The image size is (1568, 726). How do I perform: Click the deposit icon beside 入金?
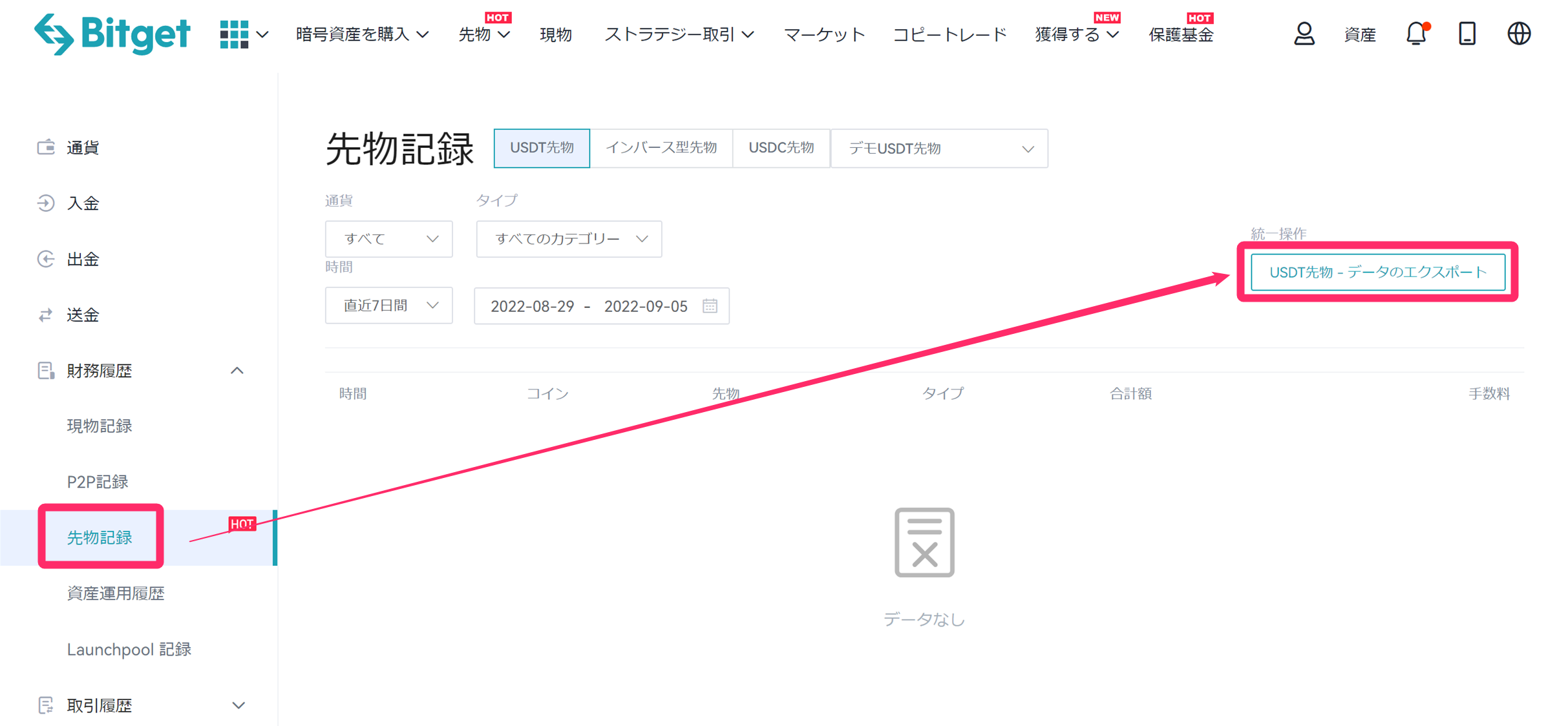coord(46,203)
